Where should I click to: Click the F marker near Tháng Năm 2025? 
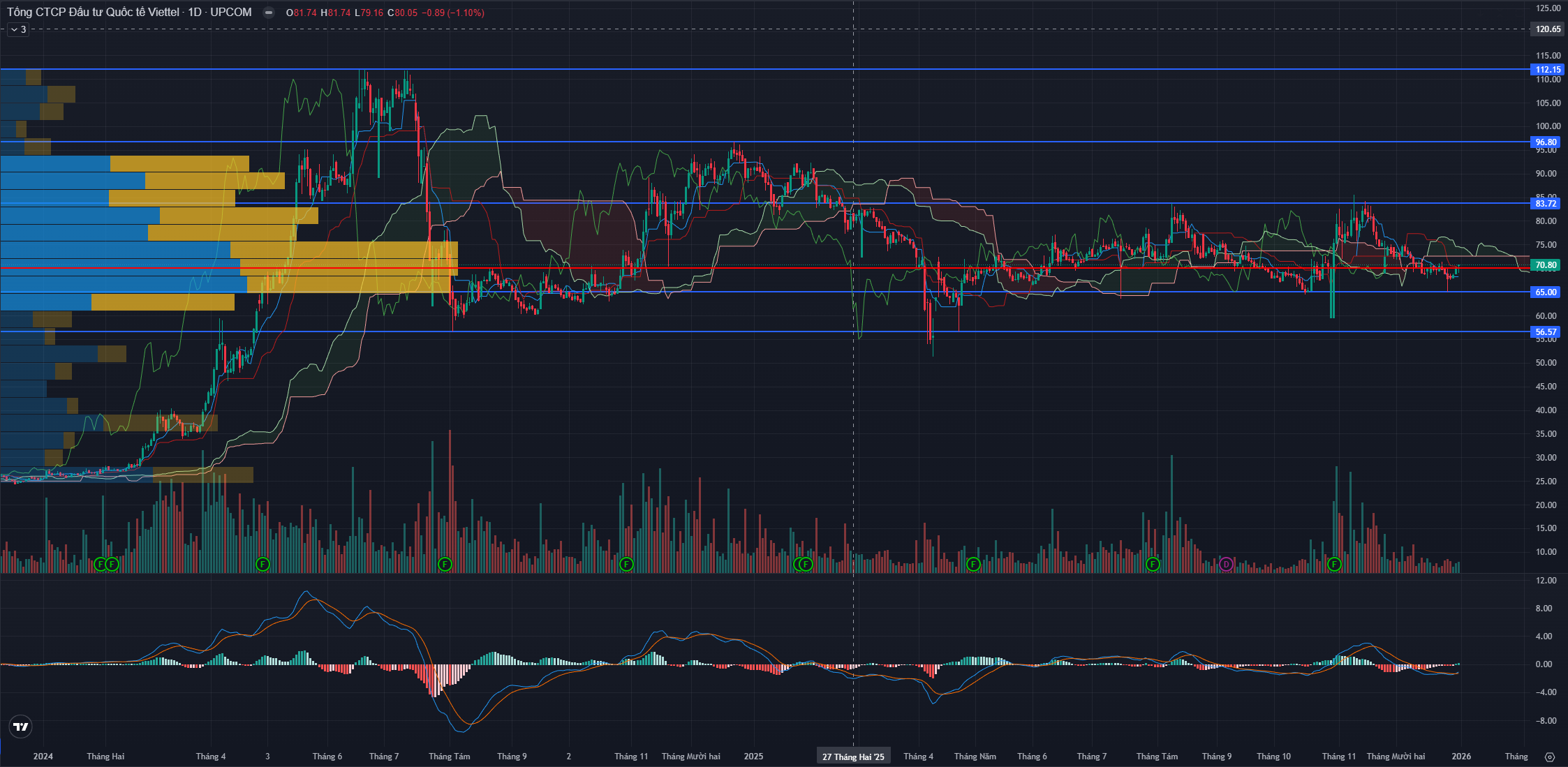973,564
